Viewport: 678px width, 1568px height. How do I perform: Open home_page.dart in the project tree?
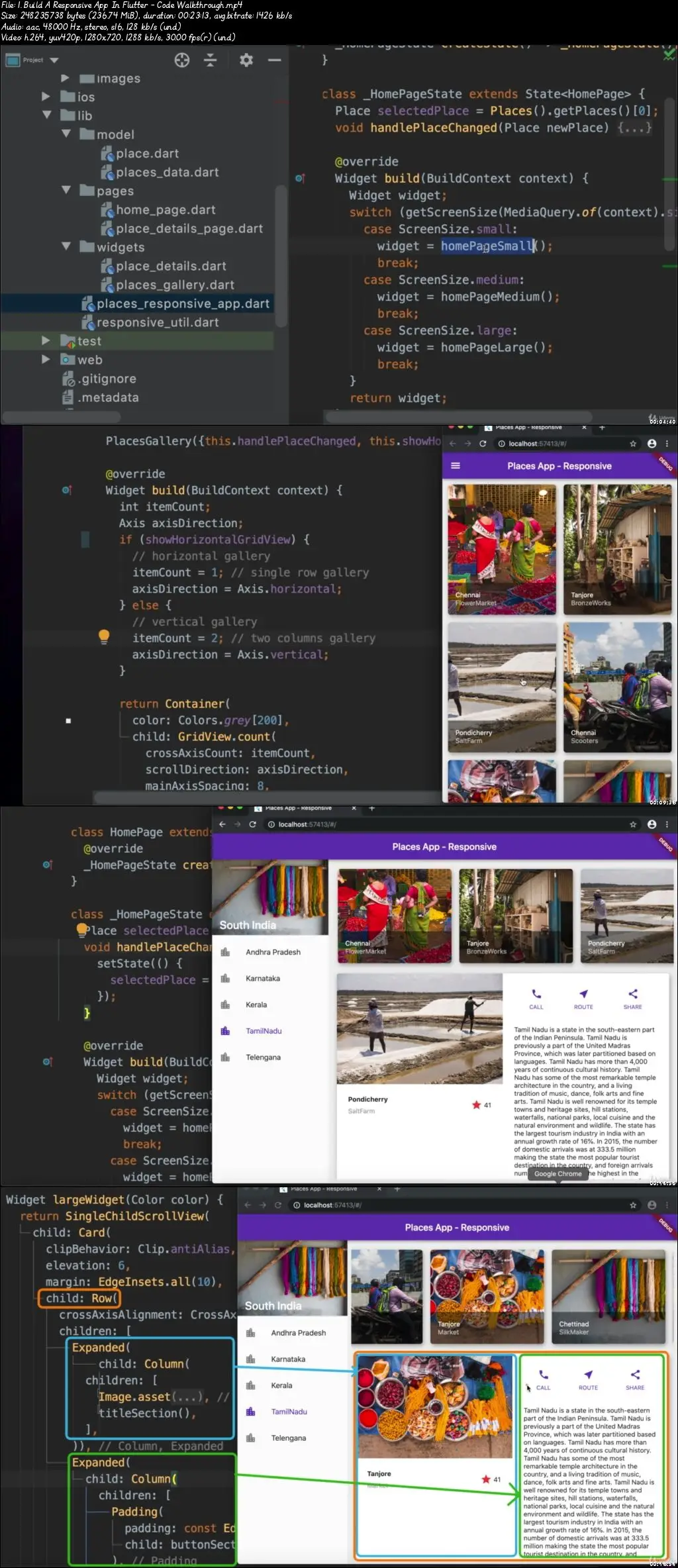(x=158, y=210)
